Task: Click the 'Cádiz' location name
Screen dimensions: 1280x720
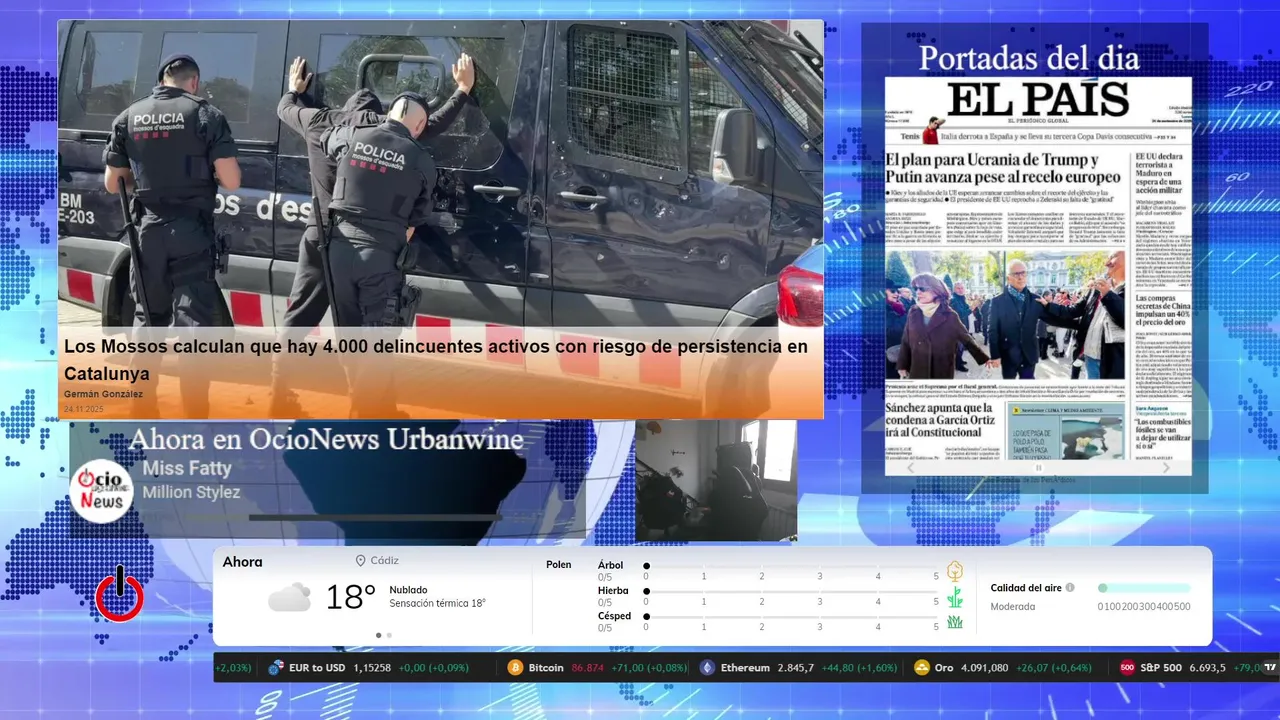Action: click(x=385, y=561)
